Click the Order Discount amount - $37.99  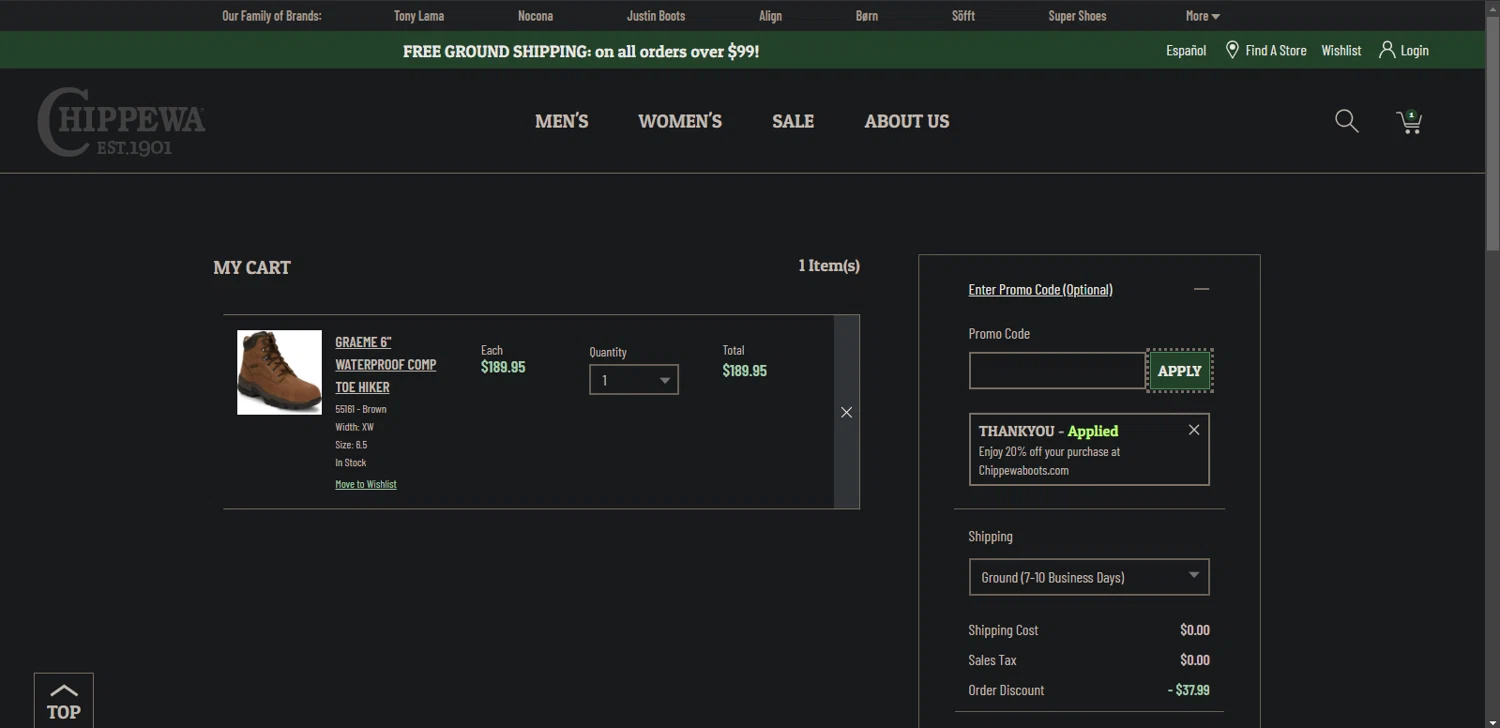(x=1188, y=690)
